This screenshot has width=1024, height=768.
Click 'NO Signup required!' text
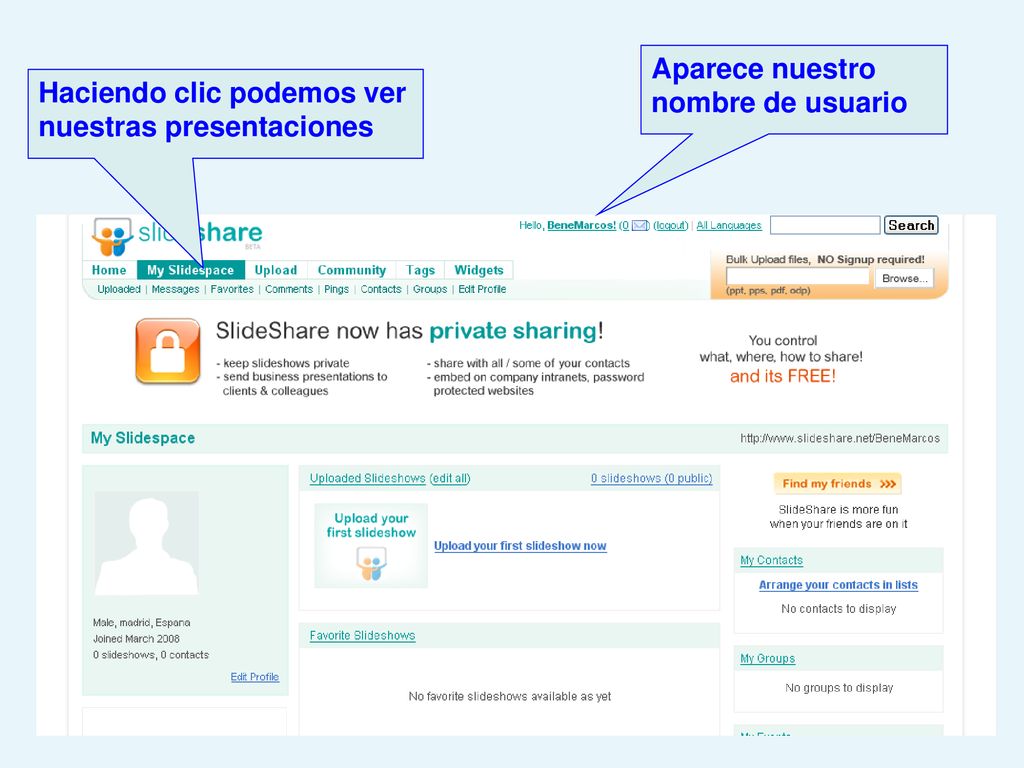[871, 259]
